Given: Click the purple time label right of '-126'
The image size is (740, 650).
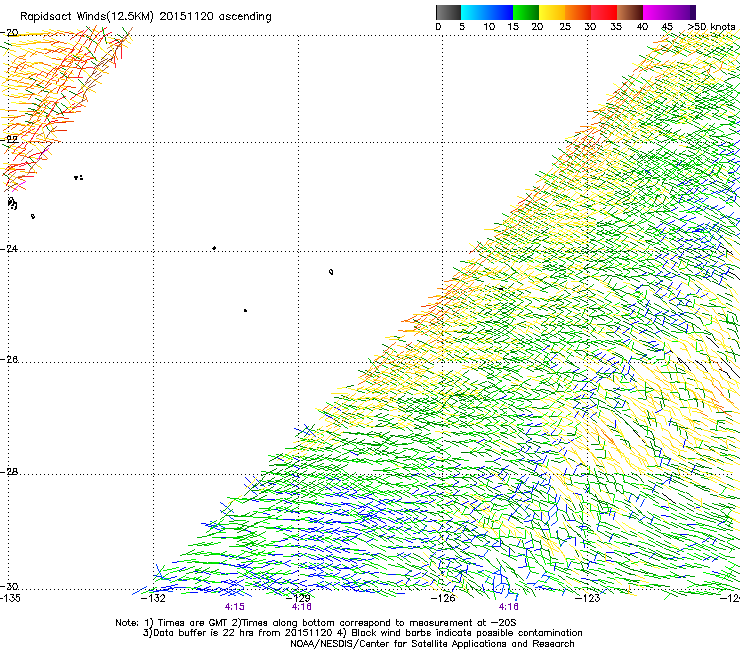Looking at the screenshot, I should (508, 607).
